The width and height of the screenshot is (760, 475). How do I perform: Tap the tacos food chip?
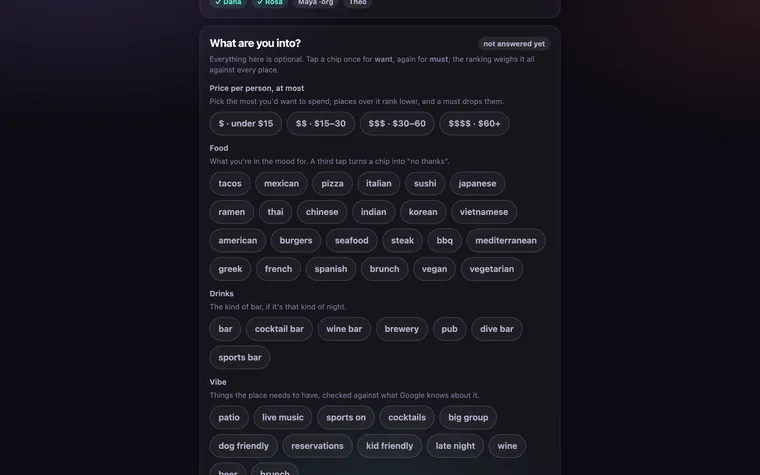click(230, 184)
